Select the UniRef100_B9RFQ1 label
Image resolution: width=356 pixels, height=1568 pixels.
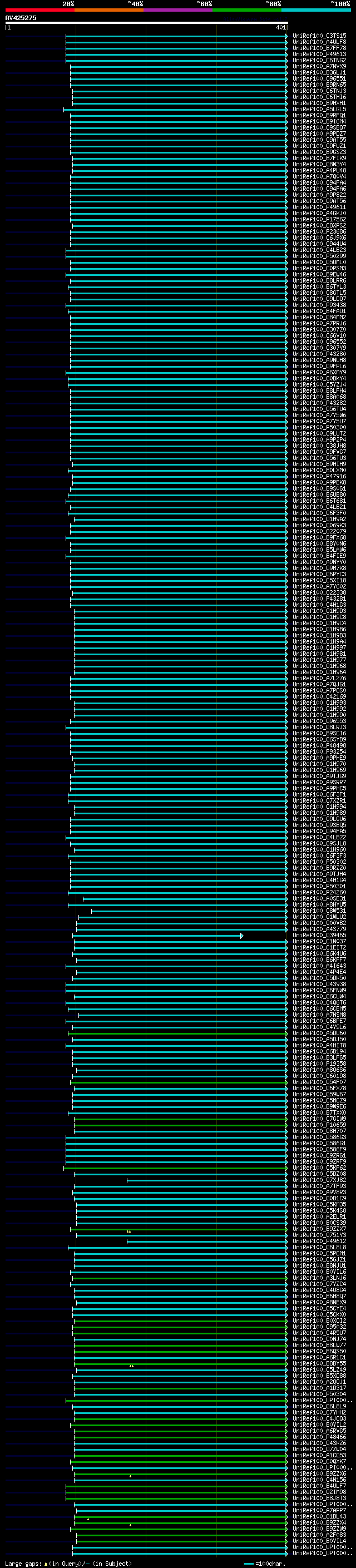coord(319,115)
